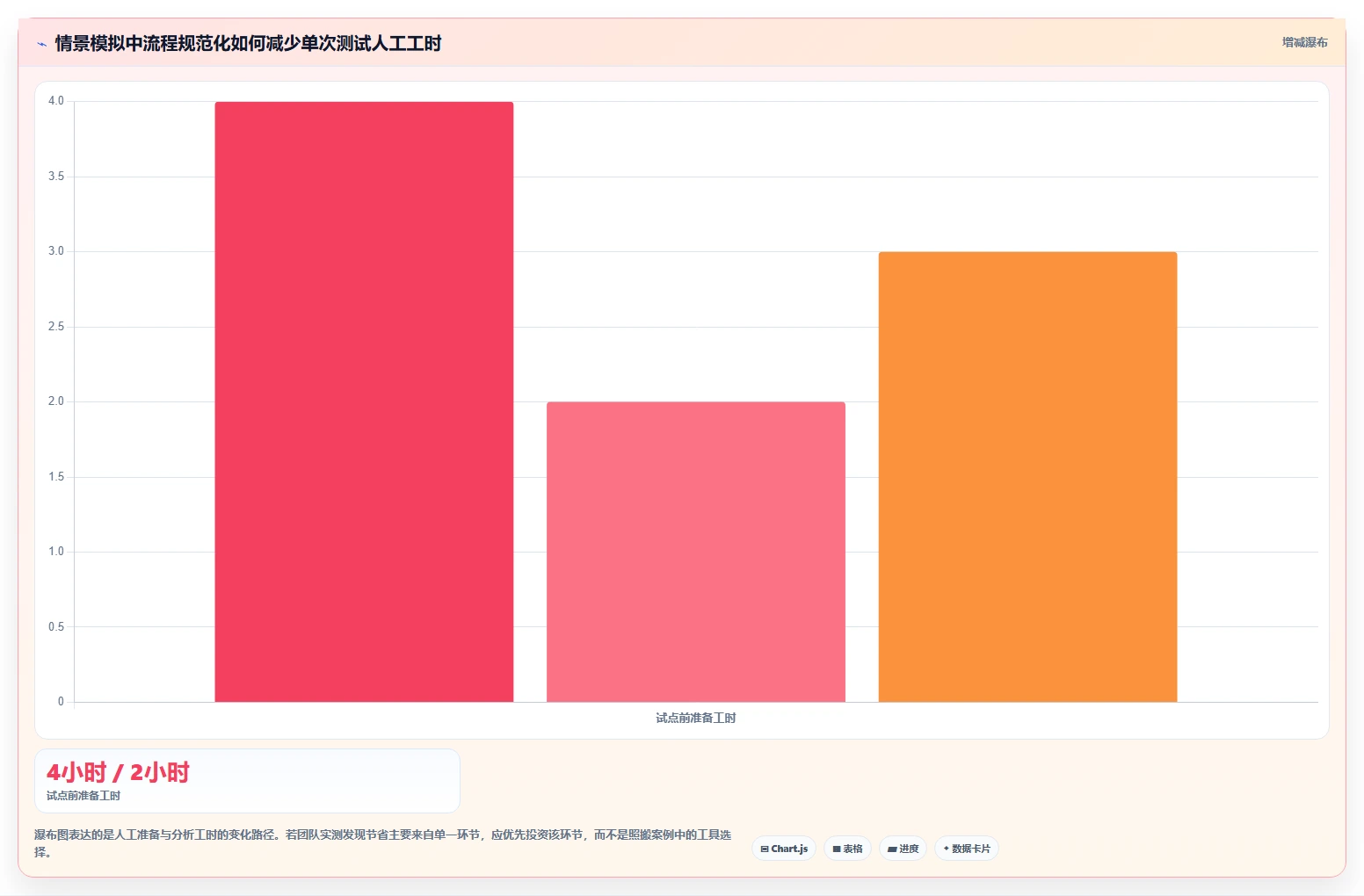Click the chart title 情景模拟中流程规范化如何减少单次测试人工工时

click(248, 43)
